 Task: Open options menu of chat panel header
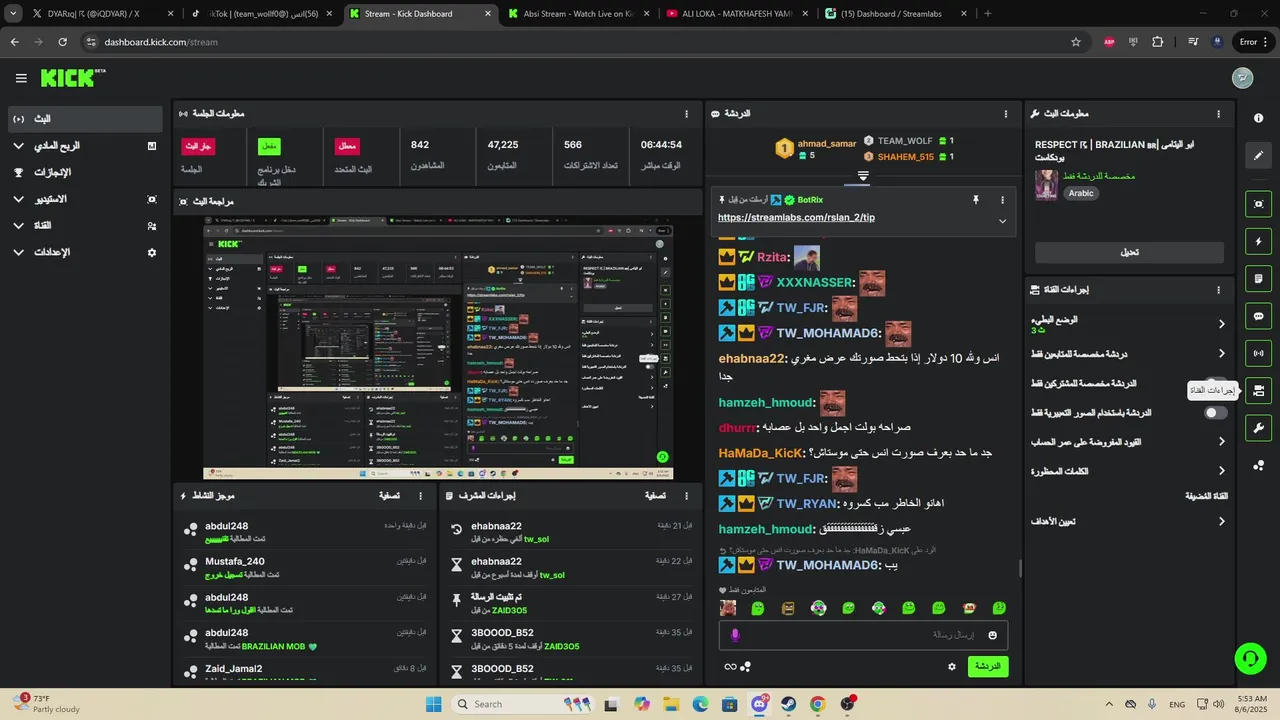tap(1006, 114)
